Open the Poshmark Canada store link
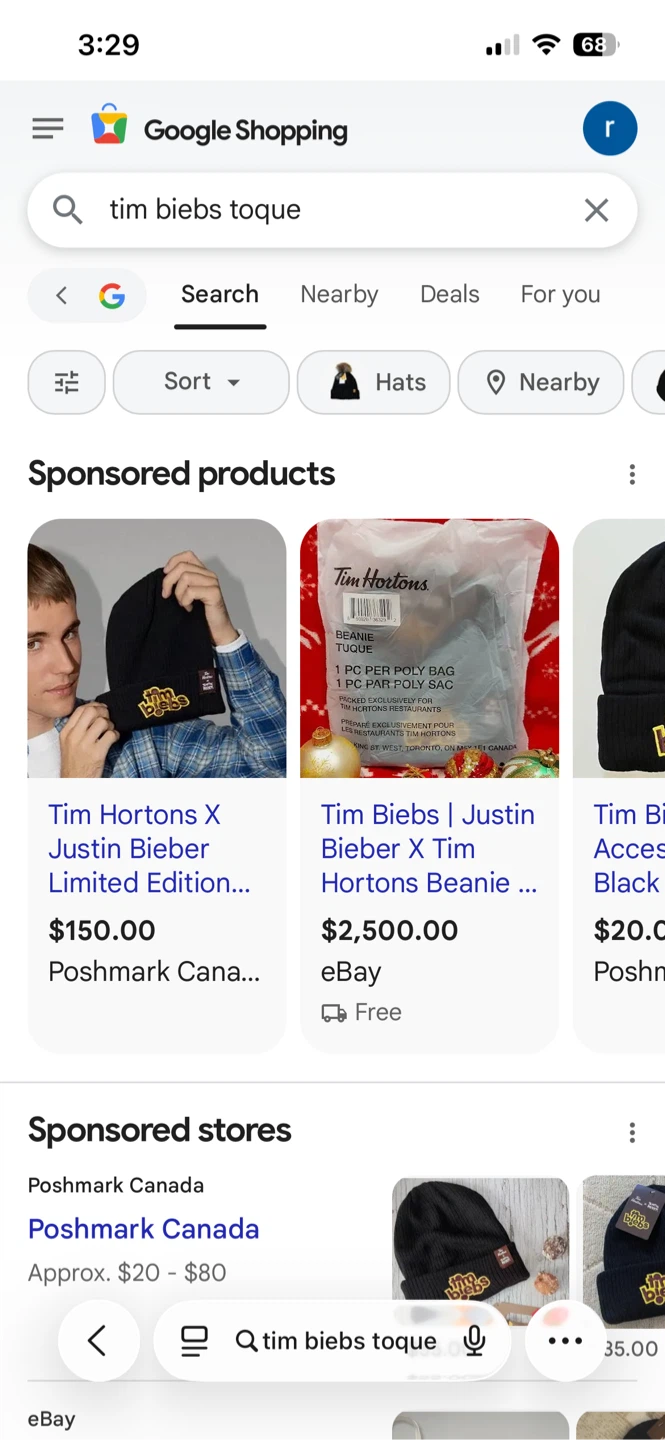 (143, 1228)
